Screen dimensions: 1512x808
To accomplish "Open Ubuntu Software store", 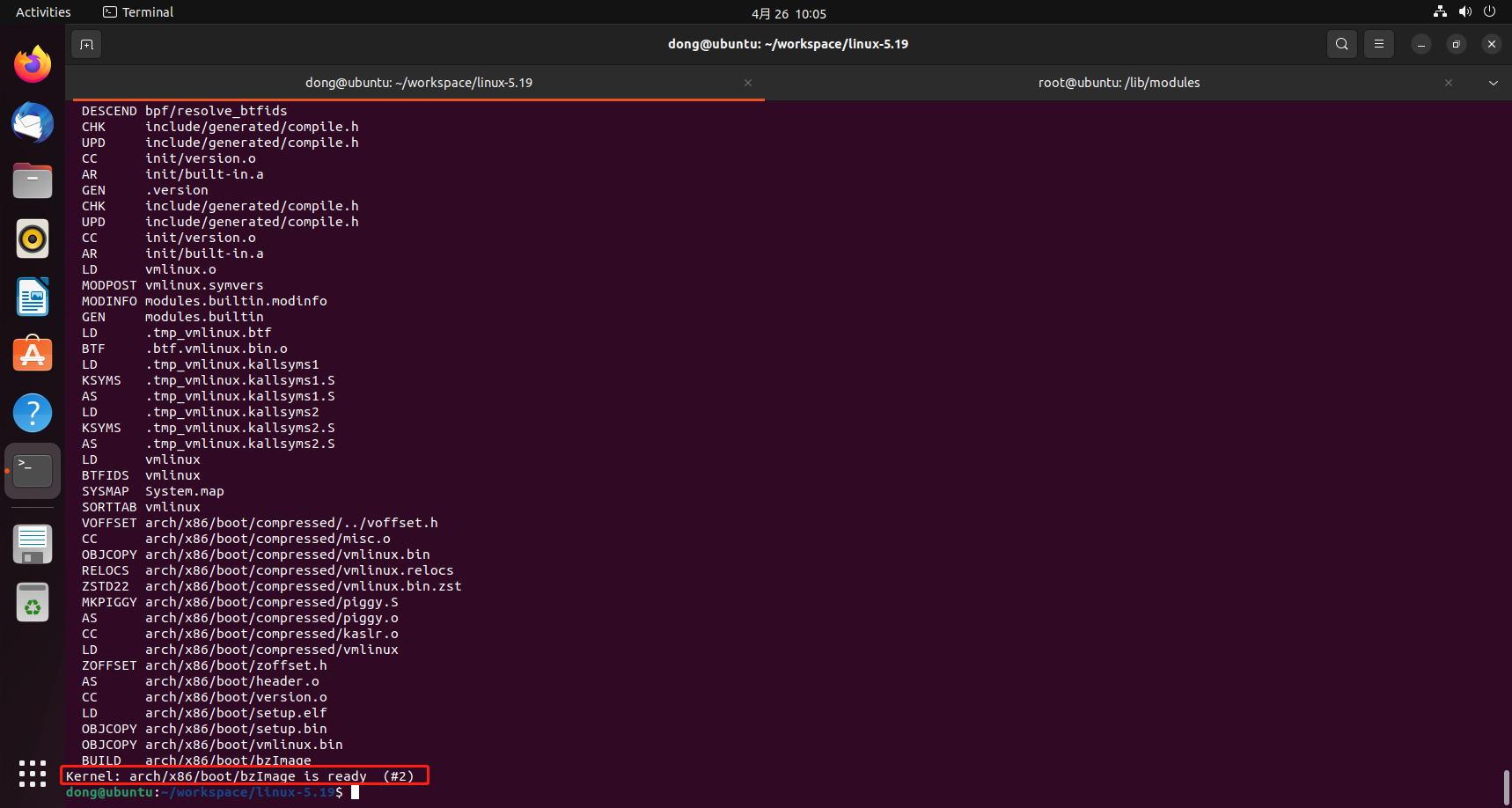I will (x=33, y=355).
